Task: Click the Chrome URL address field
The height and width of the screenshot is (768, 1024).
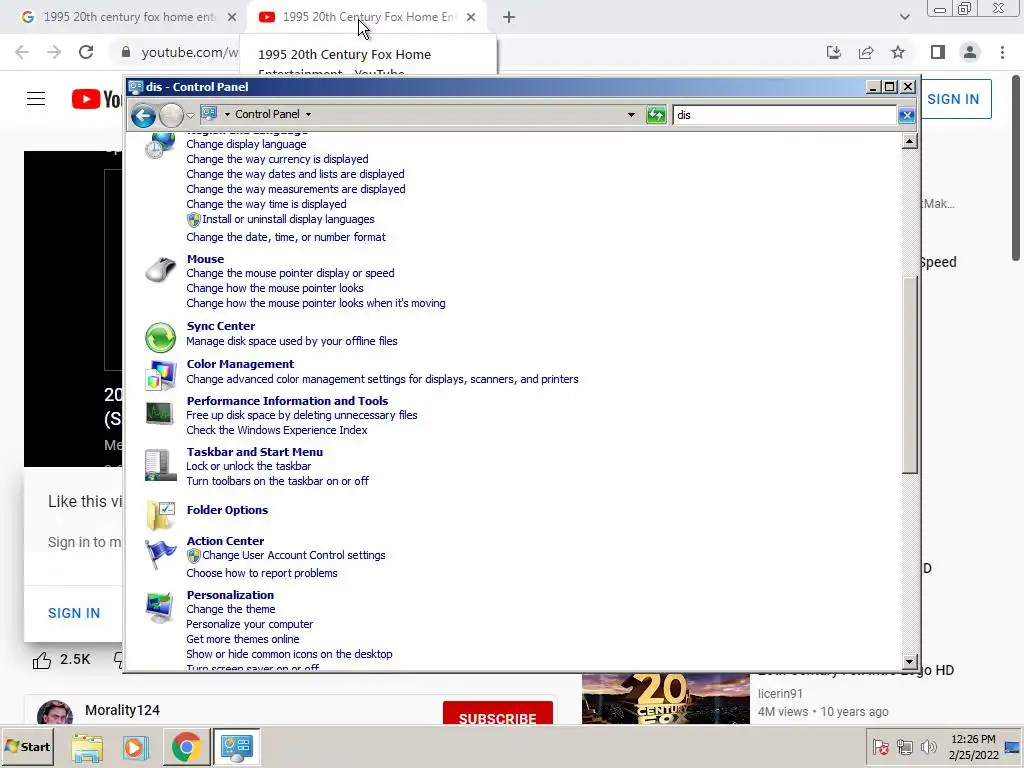Action: click(x=189, y=52)
